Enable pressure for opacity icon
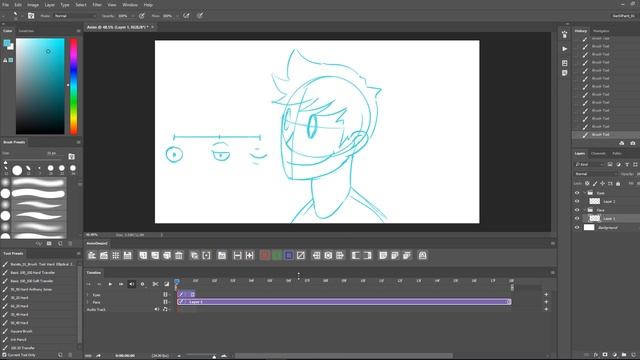 click(142, 16)
